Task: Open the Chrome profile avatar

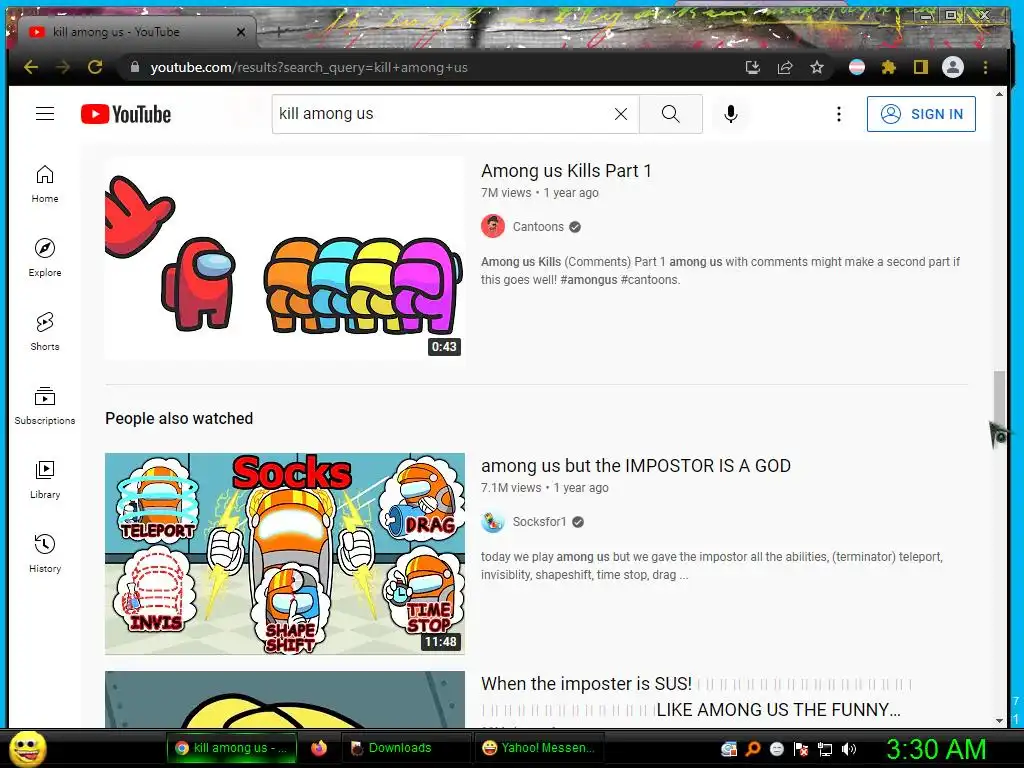Action: tap(953, 67)
